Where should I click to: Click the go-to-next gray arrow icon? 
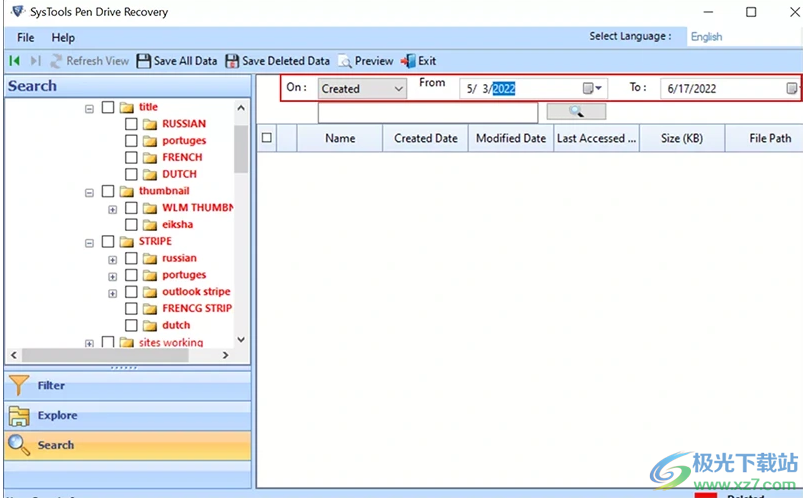(x=35, y=61)
